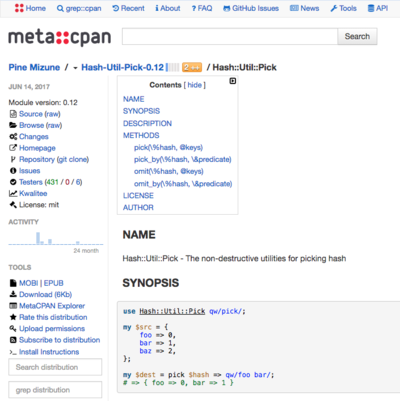Jump to omit(\%hash, @keys) method
Screen dimensions: 400x401
[169, 171]
